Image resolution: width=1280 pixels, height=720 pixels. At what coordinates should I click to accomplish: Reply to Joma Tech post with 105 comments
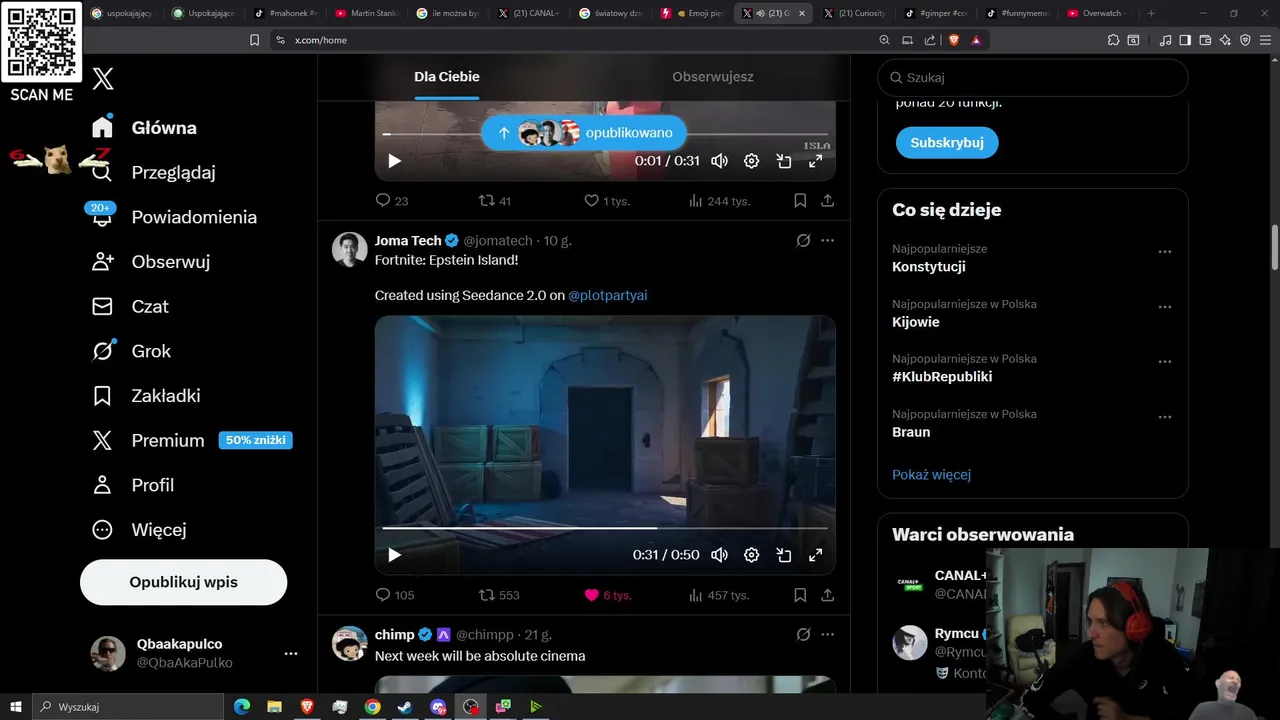click(394, 595)
